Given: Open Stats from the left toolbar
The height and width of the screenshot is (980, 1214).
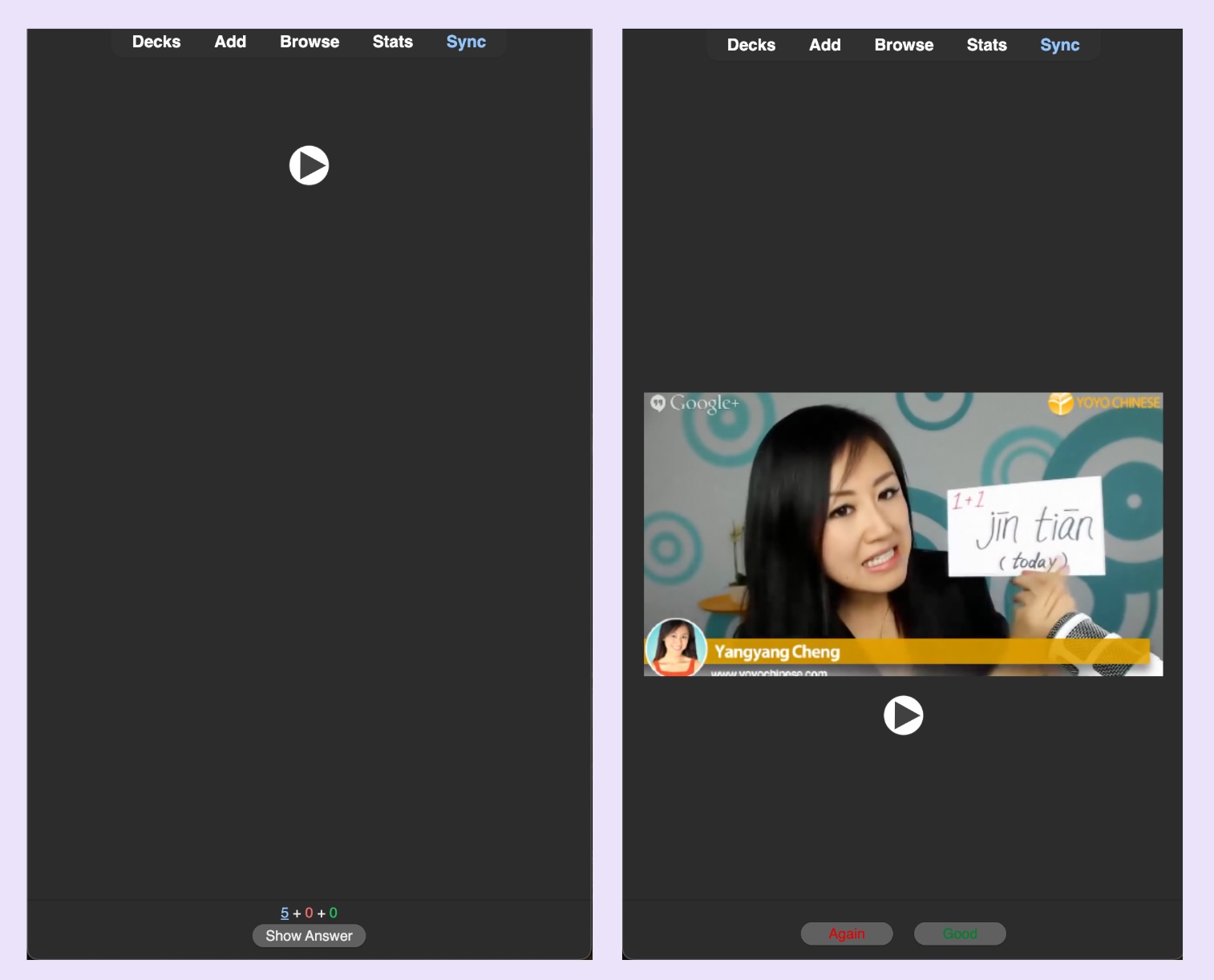Looking at the screenshot, I should (392, 42).
